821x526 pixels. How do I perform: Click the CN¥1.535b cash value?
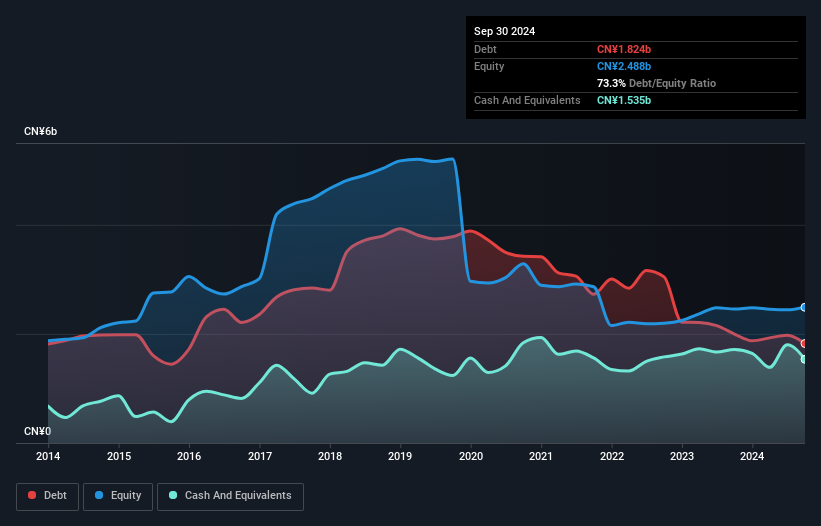[624, 100]
